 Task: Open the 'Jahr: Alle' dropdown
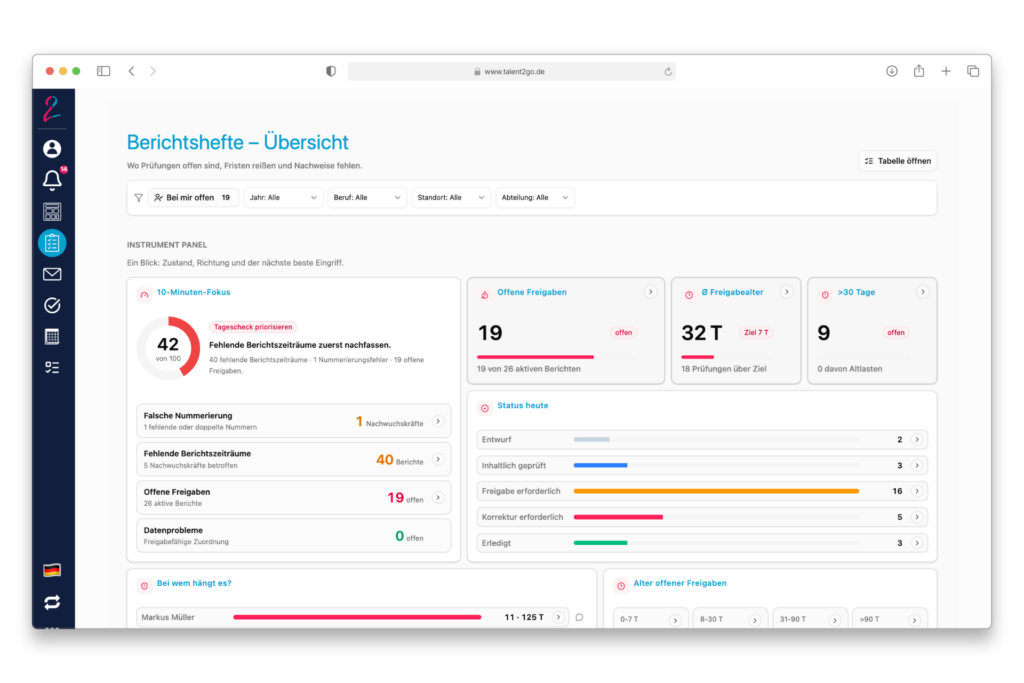click(x=283, y=197)
